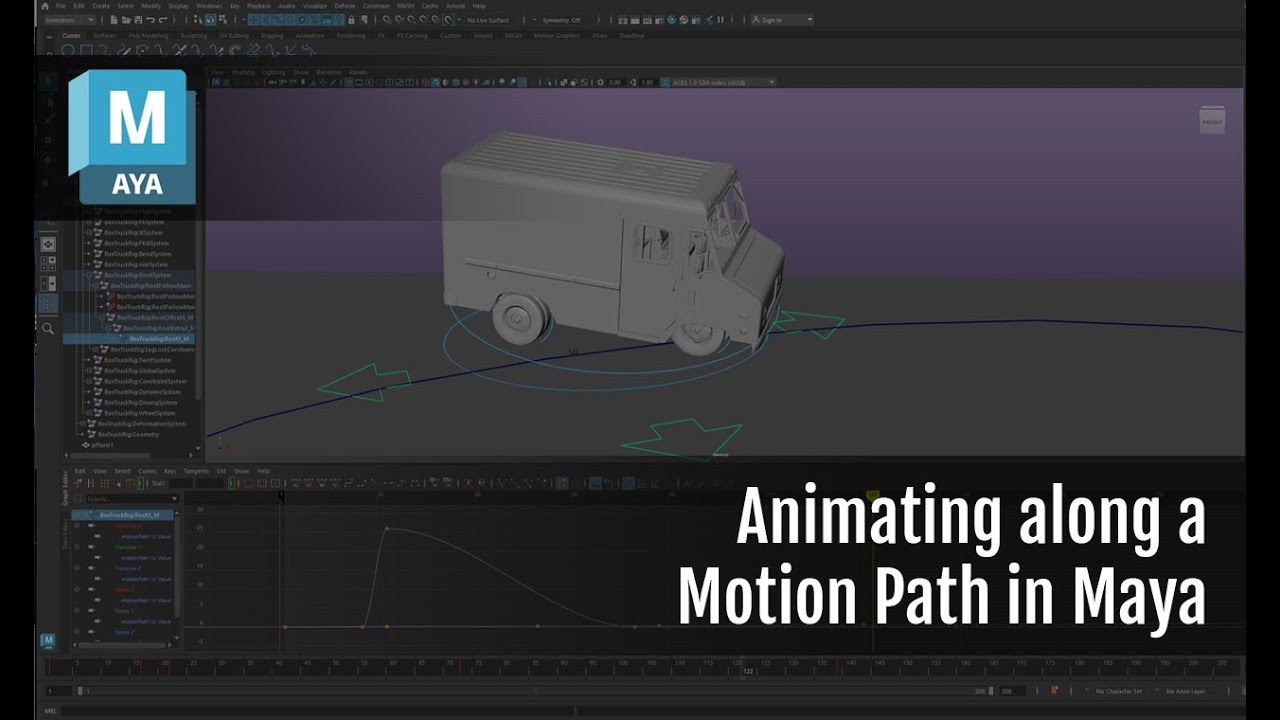
Task: Collapse the BoxTruckRig:RootSystem node in the Outliner
Action: pyautogui.click(x=89, y=275)
